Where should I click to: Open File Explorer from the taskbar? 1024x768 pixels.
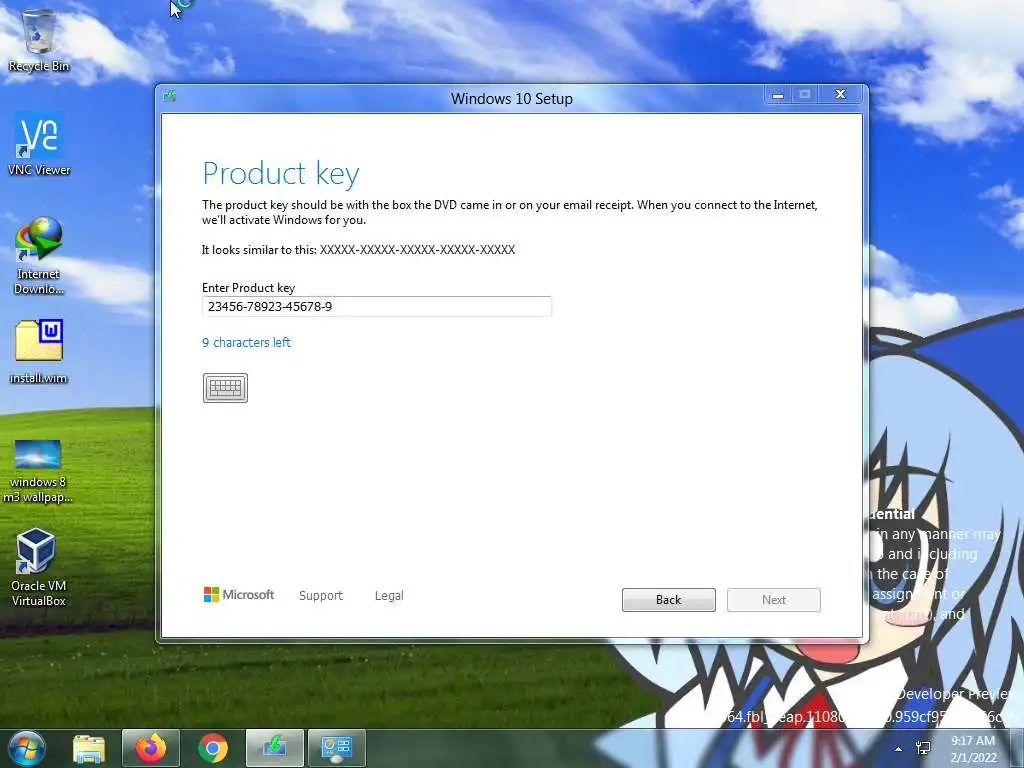click(89, 748)
